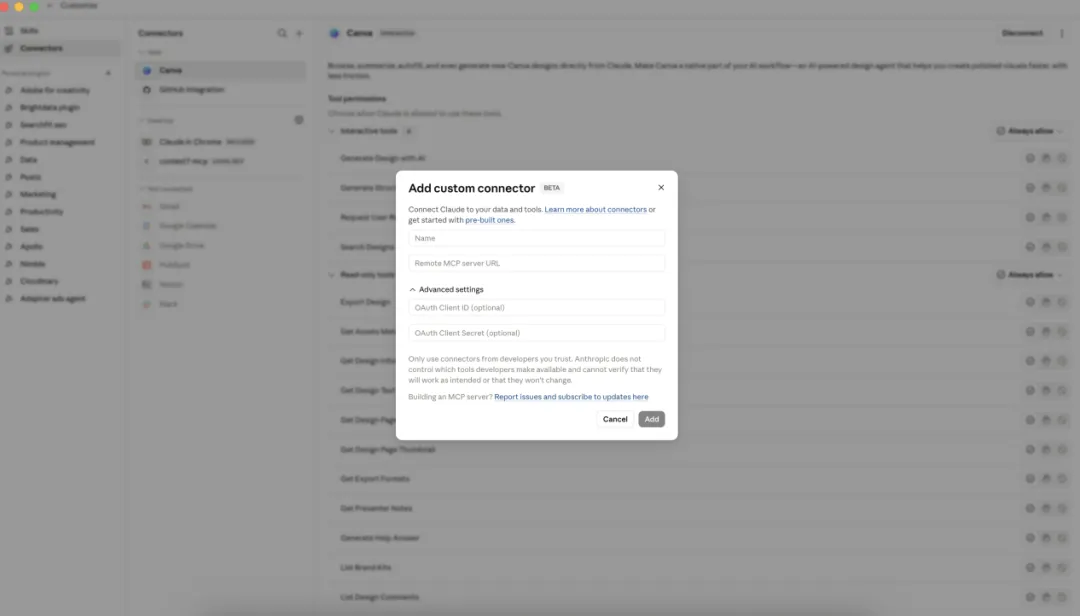Click the Name input field

coord(536,238)
